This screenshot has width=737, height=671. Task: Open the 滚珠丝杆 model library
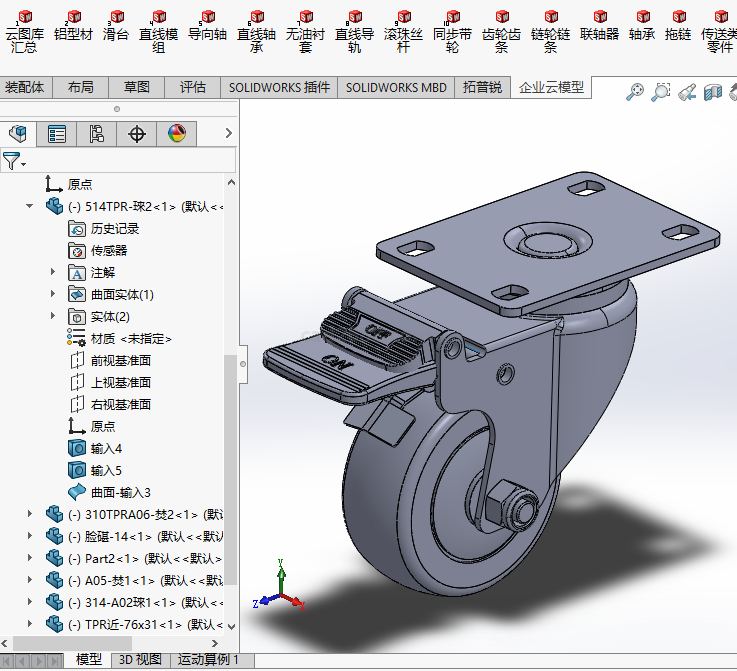[403, 31]
